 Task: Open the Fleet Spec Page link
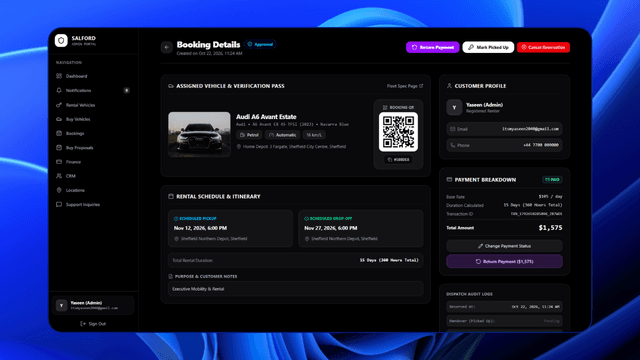click(x=405, y=86)
